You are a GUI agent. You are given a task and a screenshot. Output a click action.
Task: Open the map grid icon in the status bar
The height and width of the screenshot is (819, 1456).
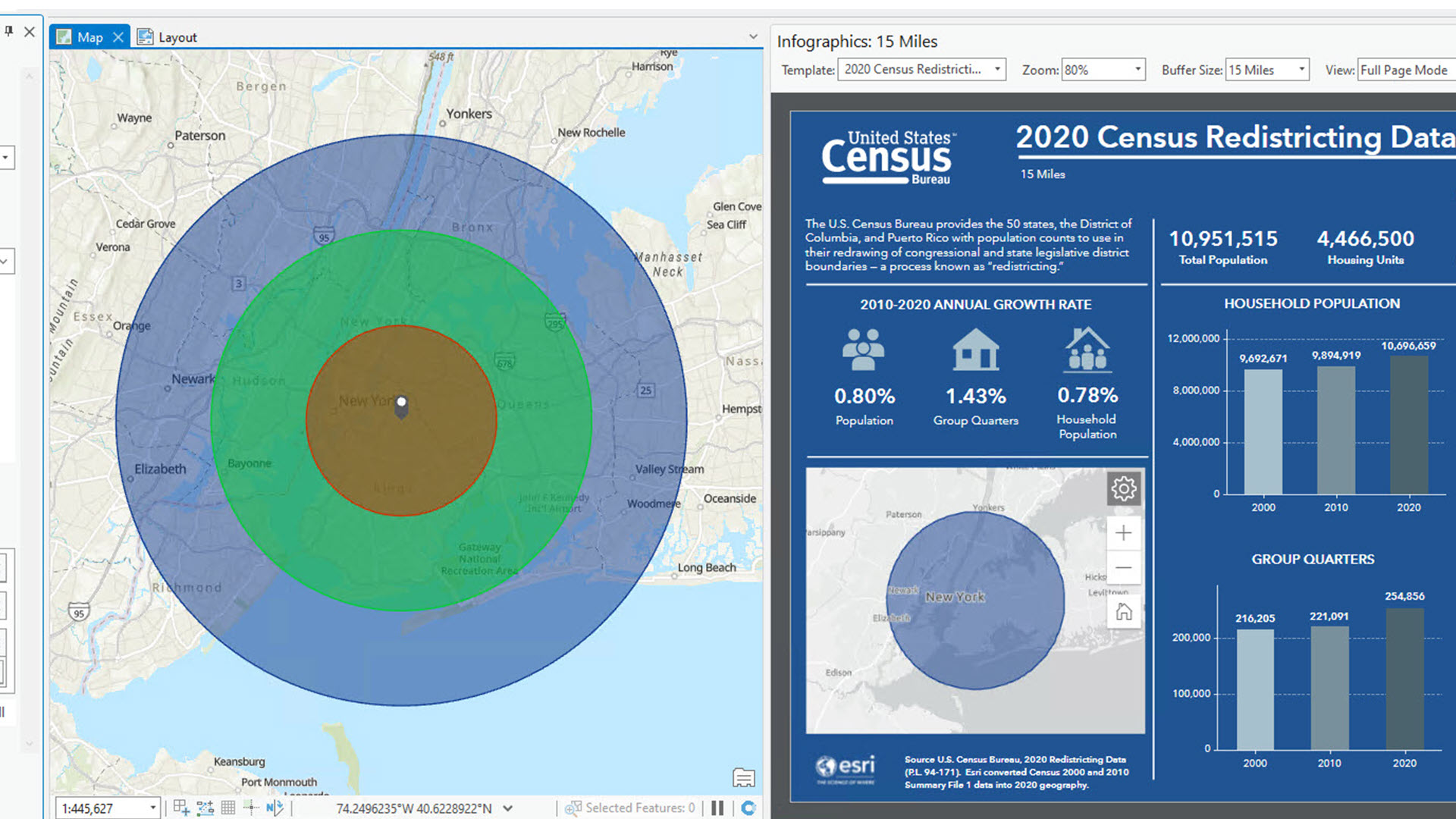(x=228, y=807)
